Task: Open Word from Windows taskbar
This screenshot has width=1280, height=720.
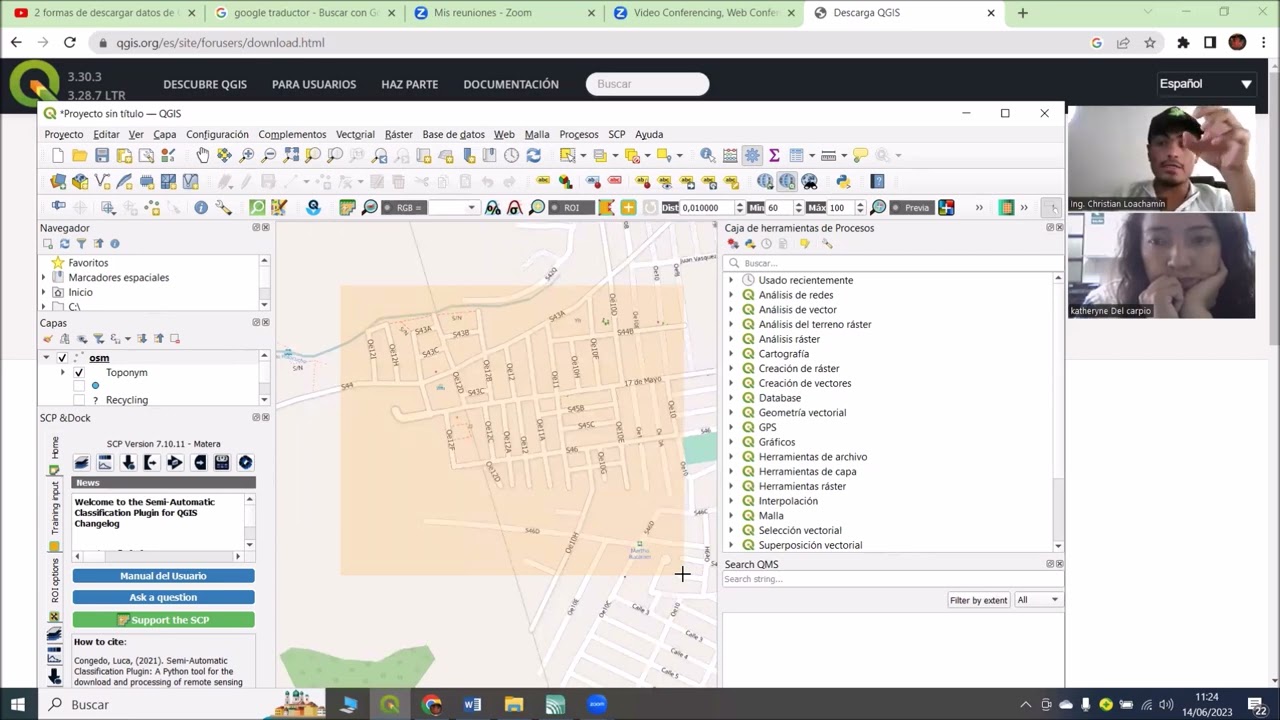Action: click(x=472, y=704)
